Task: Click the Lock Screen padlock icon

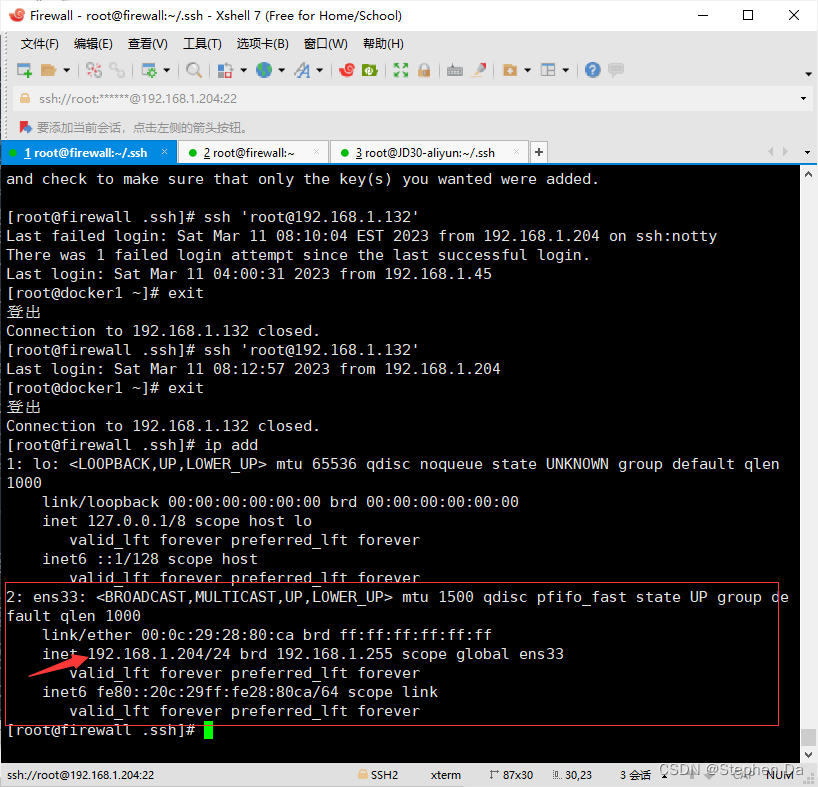Action: pos(424,70)
